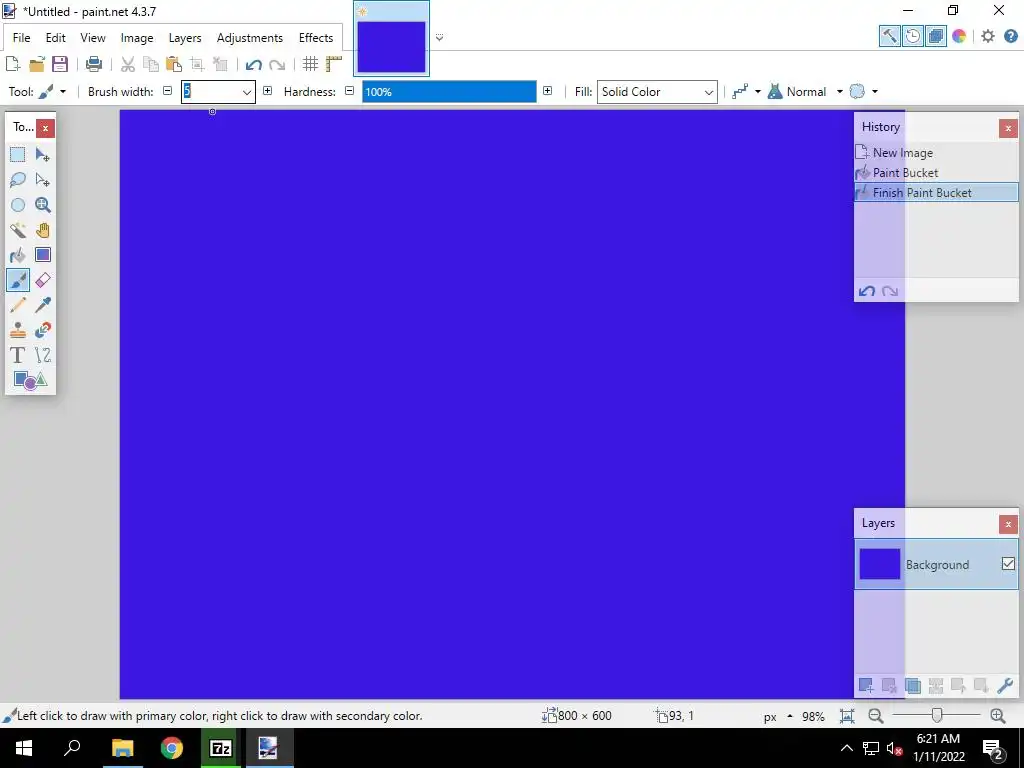The width and height of the screenshot is (1024, 768).
Task: Toggle the Colors window button
Action: (x=959, y=37)
